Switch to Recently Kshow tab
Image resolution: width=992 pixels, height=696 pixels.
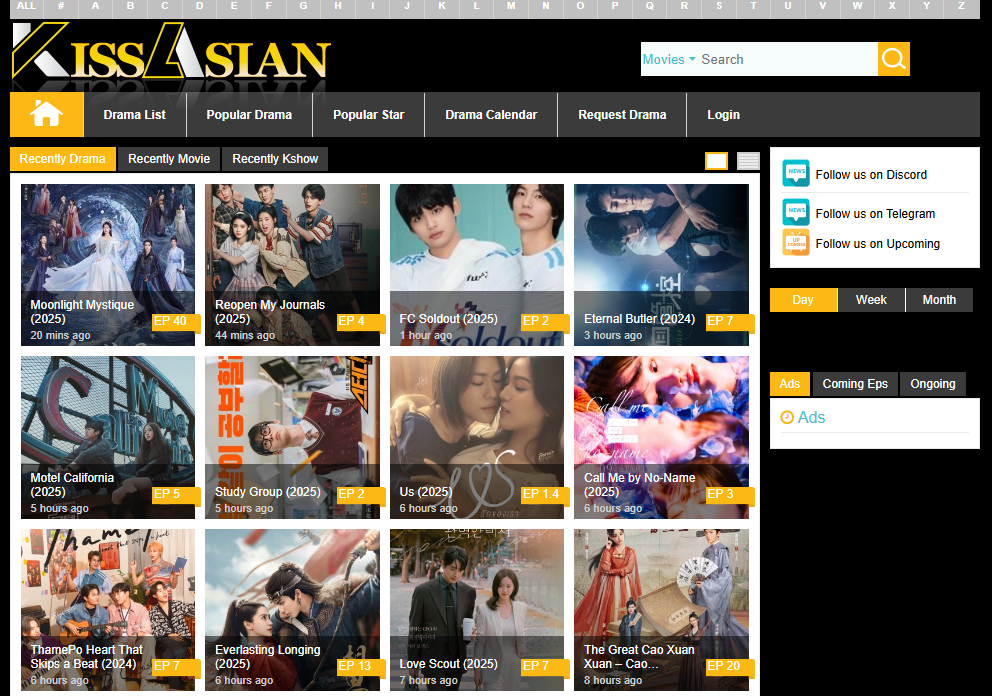point(275,159)
